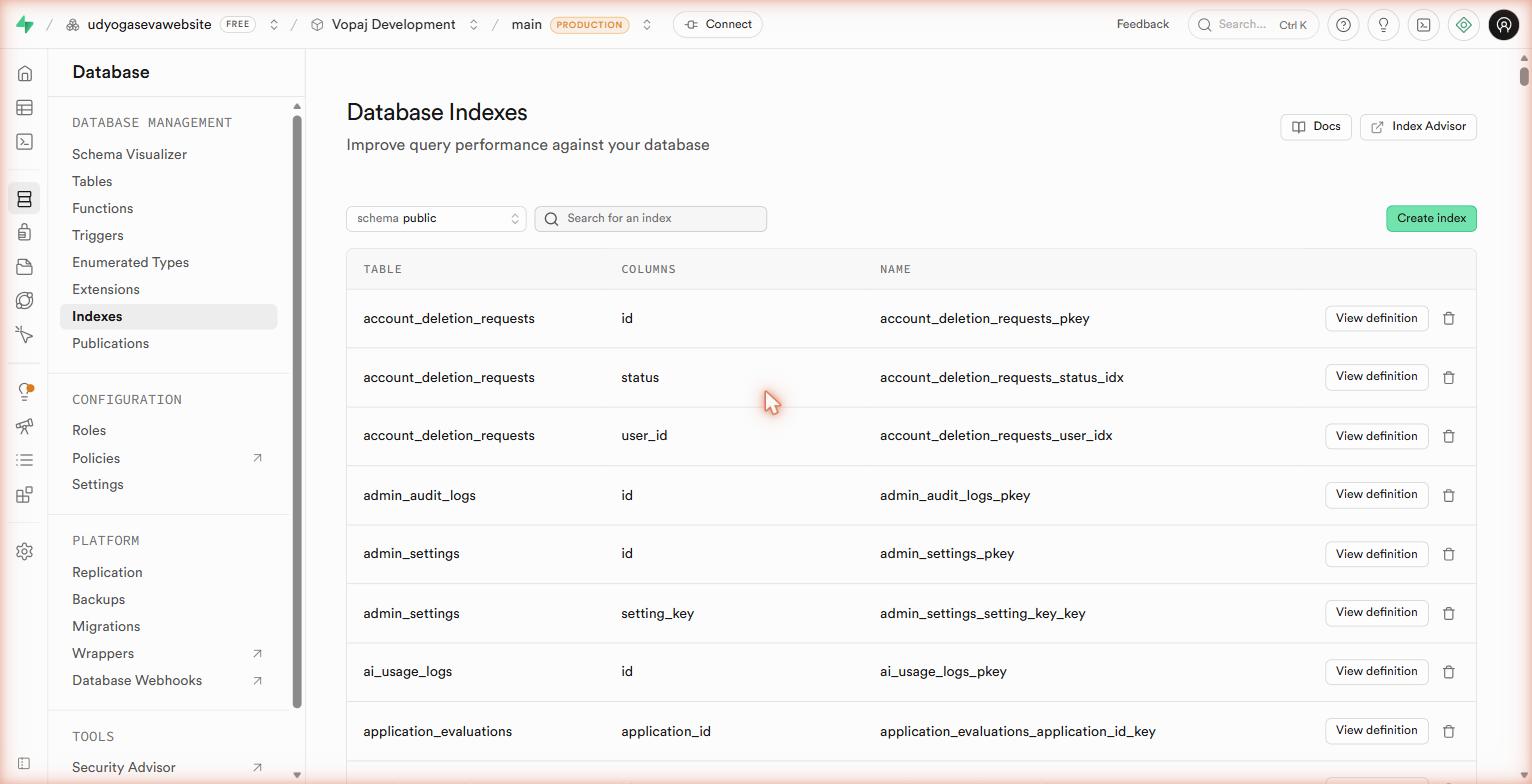The height and width of the screenshot is (784, 1532).
Task: Delete admin_settings_setting_key_key via trash icon
Action: 1448,613
